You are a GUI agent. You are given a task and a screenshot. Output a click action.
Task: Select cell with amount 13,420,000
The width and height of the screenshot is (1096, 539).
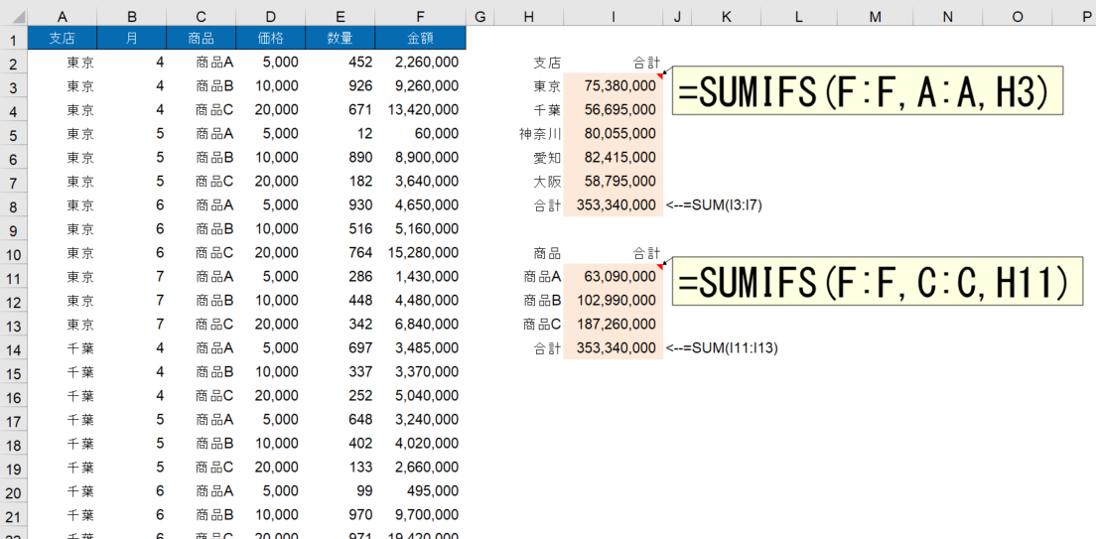click(420, 110)
